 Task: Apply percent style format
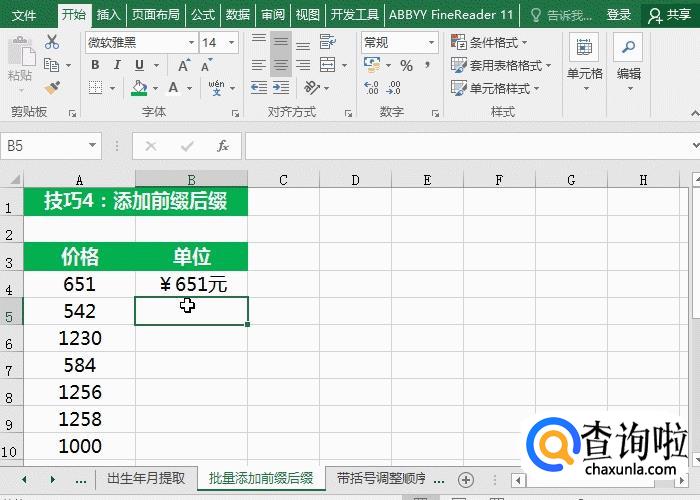coord(406,66)
